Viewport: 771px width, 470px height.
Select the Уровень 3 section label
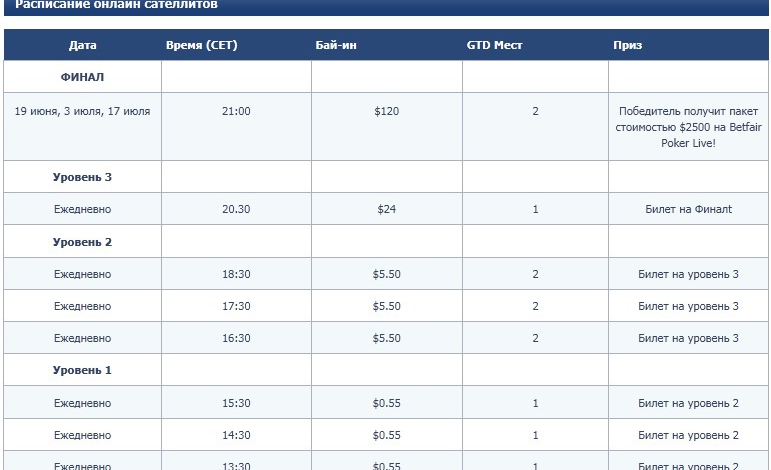click(82, 177)
